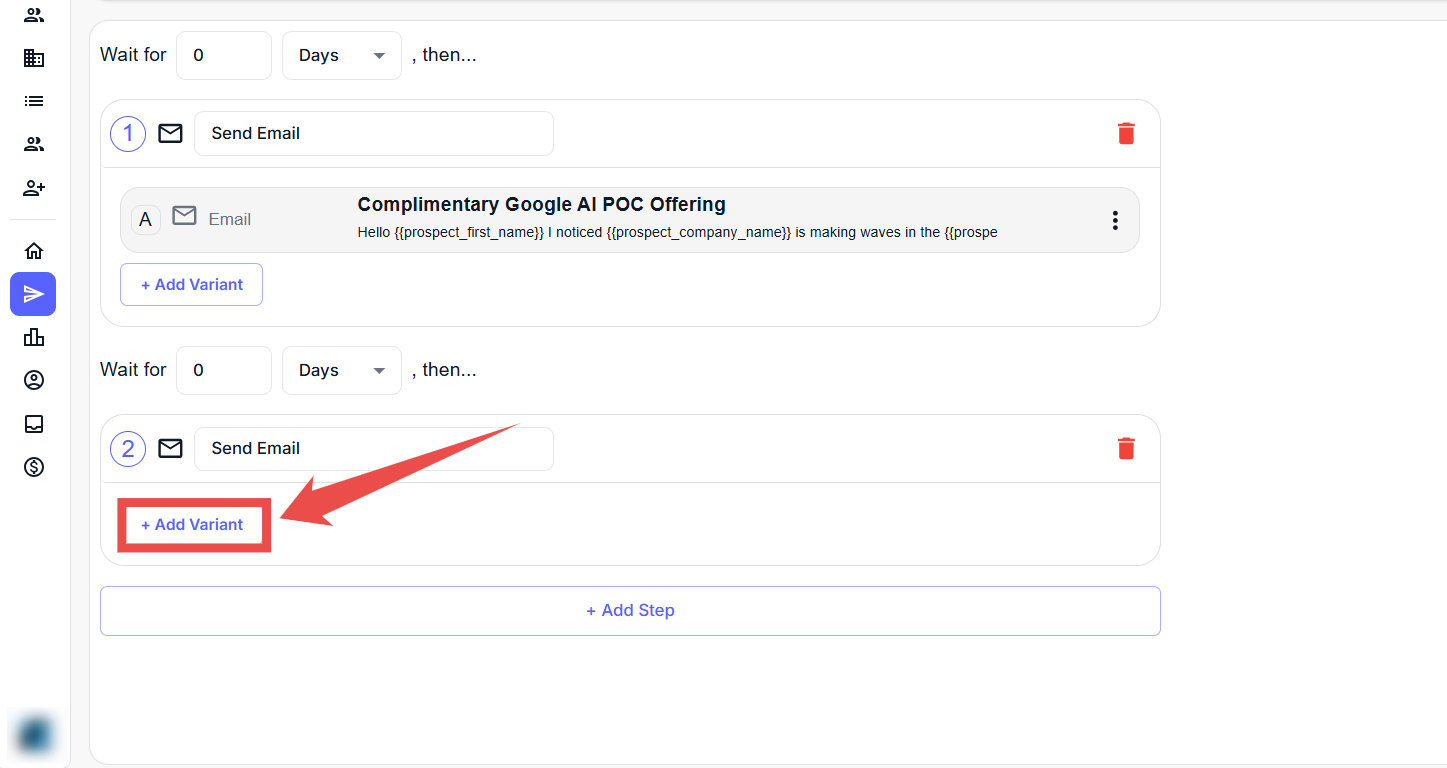The width and height of the screenshot is (1447, 768).
Task: Click the add-person icon in sidebar
Action: [x=34, y=187]
